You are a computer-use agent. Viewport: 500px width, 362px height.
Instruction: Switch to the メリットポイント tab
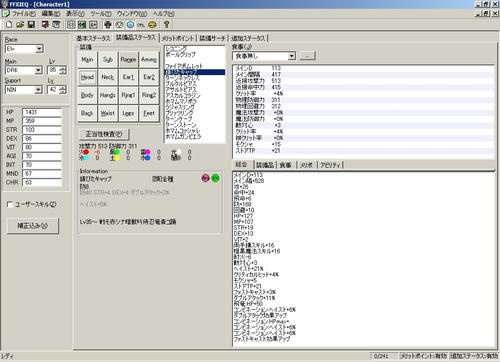coord(178,38)
